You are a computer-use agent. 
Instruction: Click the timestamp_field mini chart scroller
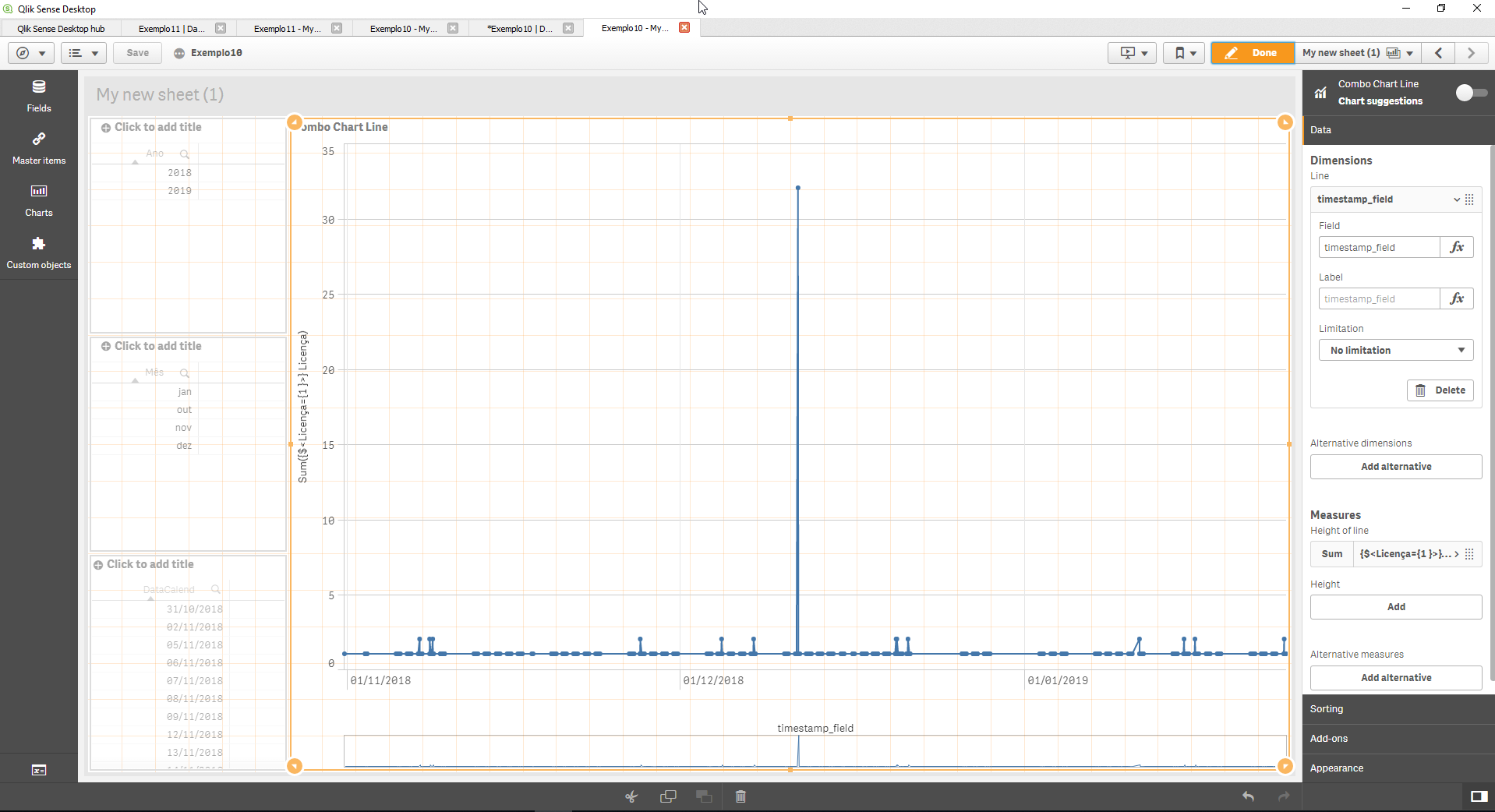click(x=815, y=751)
